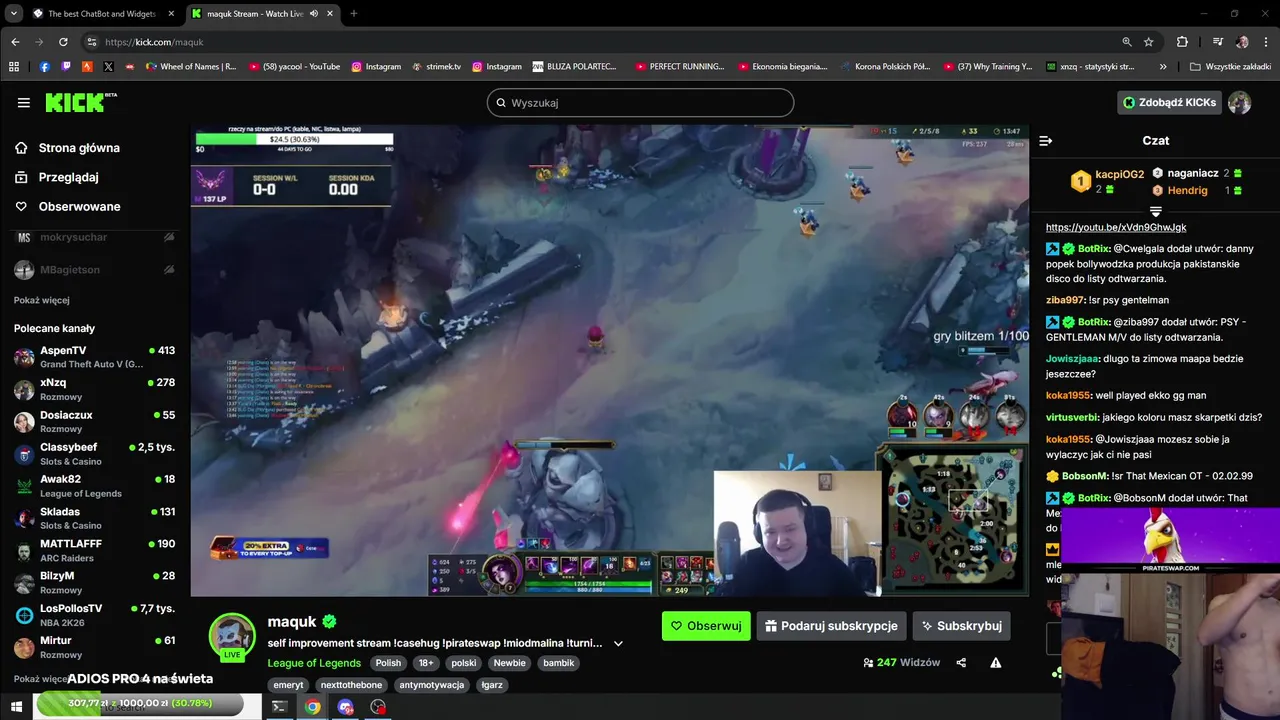Open terminal icon in taskbar
This screenshot has width=1280, height=720.
tap(280, 707)
